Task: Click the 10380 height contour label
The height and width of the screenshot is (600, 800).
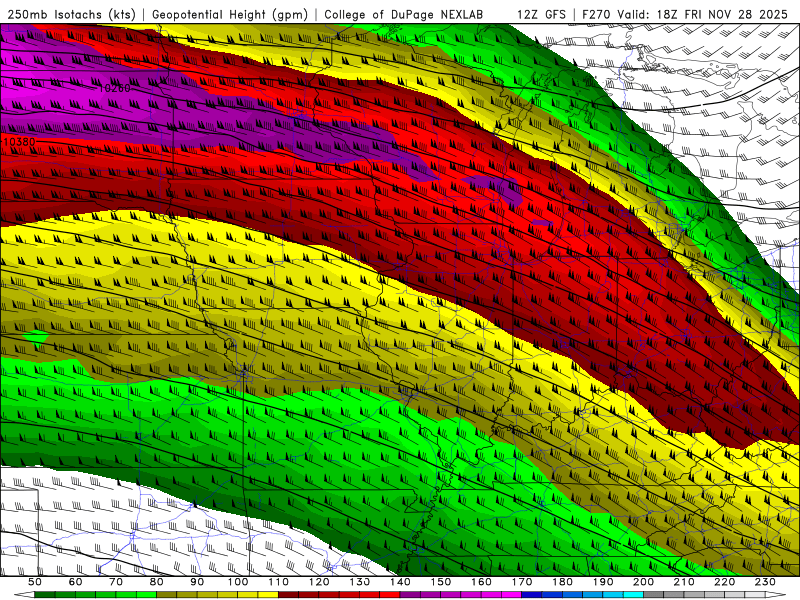Action: point(19,141)
